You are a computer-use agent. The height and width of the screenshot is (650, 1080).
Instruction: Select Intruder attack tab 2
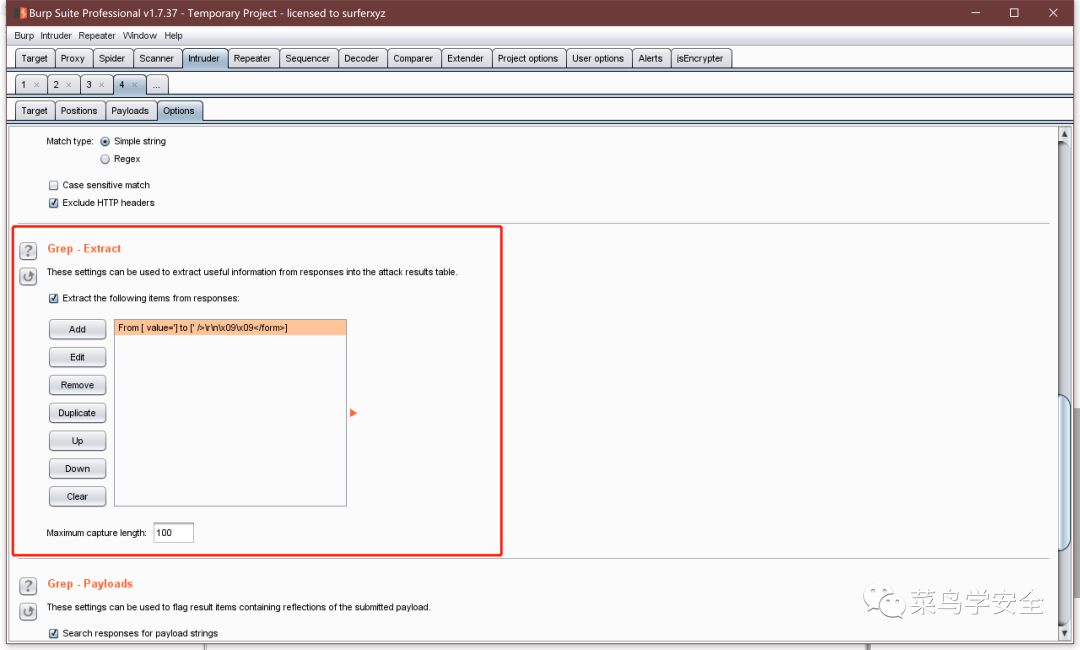tap(56, 85)
